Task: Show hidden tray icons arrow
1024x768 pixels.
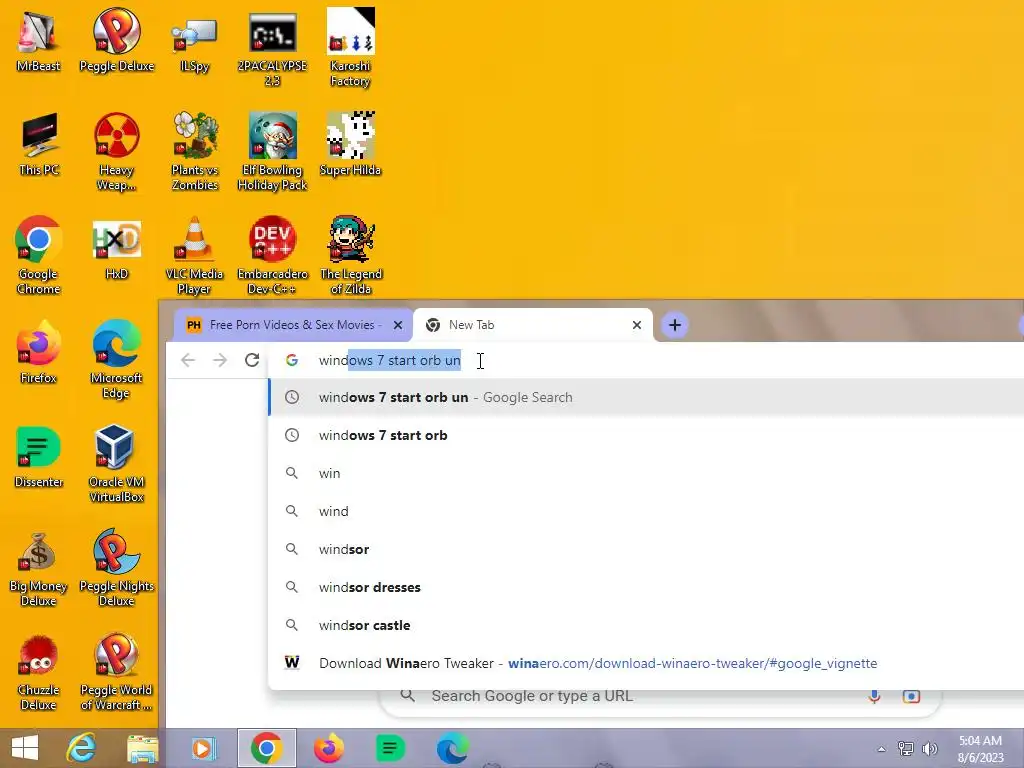Action: click(881, 749)
